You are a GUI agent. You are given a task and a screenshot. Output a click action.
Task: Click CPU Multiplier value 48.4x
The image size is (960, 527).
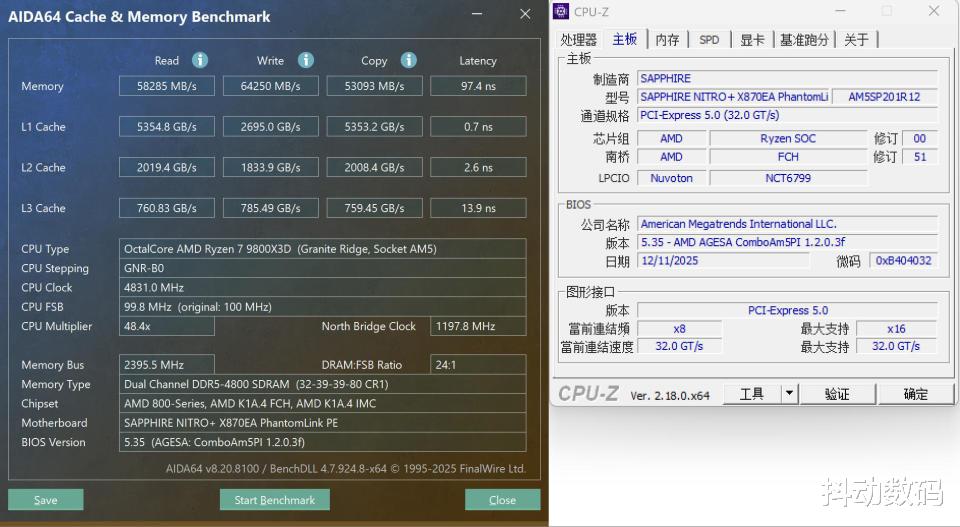click(167, 326)
